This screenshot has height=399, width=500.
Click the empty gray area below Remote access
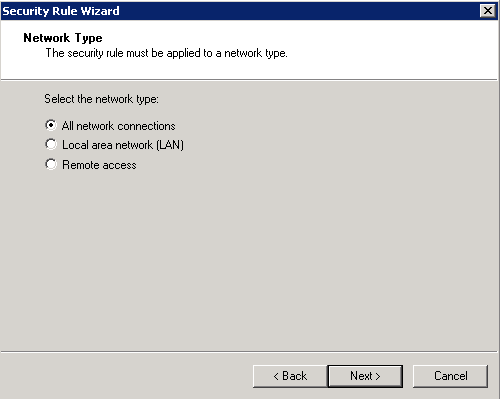249,260
